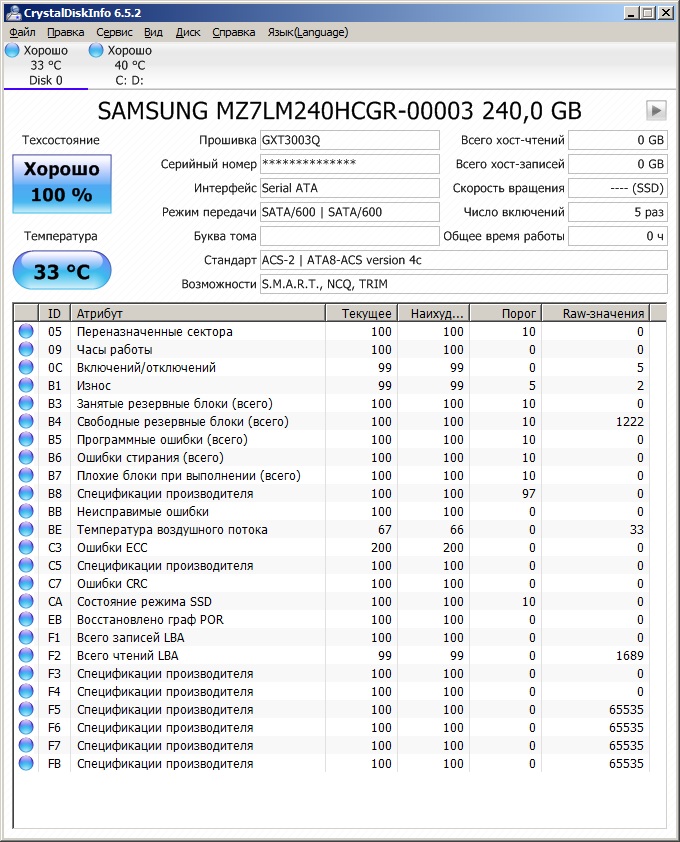Click status icon of row C7 Ошибки CRC
Viewport: 680px width, 842px height.
click(26, 583)
